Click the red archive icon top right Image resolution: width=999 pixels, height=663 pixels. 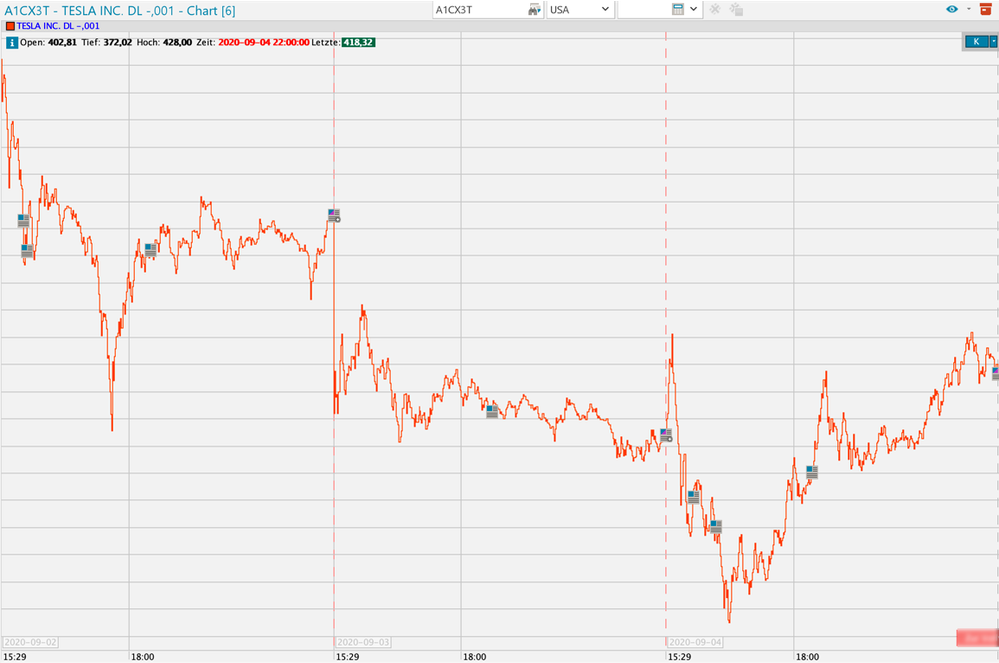[985, 9]
